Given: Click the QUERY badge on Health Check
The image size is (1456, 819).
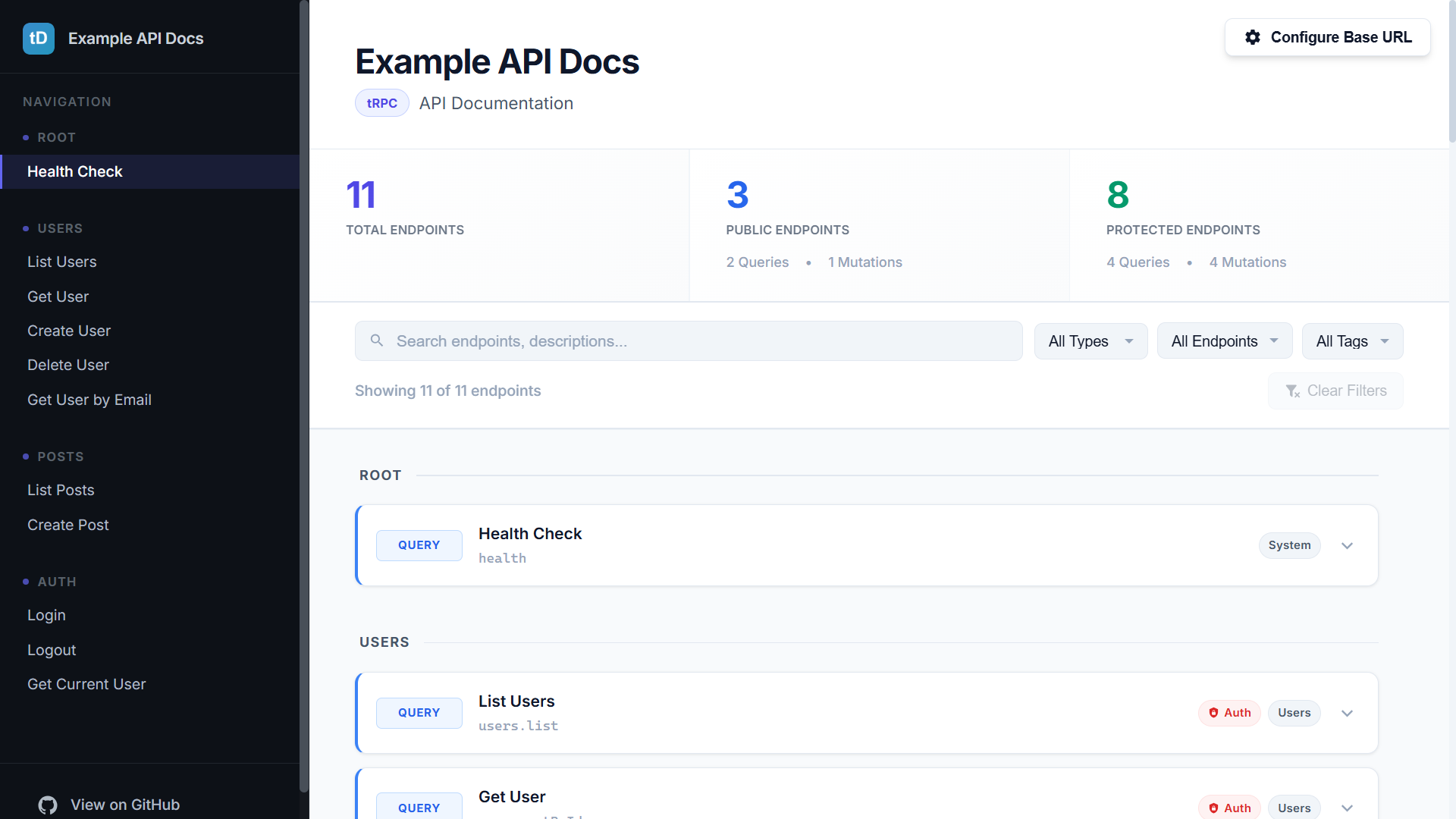Looking at the screenshot, I should tap(419, 545).
